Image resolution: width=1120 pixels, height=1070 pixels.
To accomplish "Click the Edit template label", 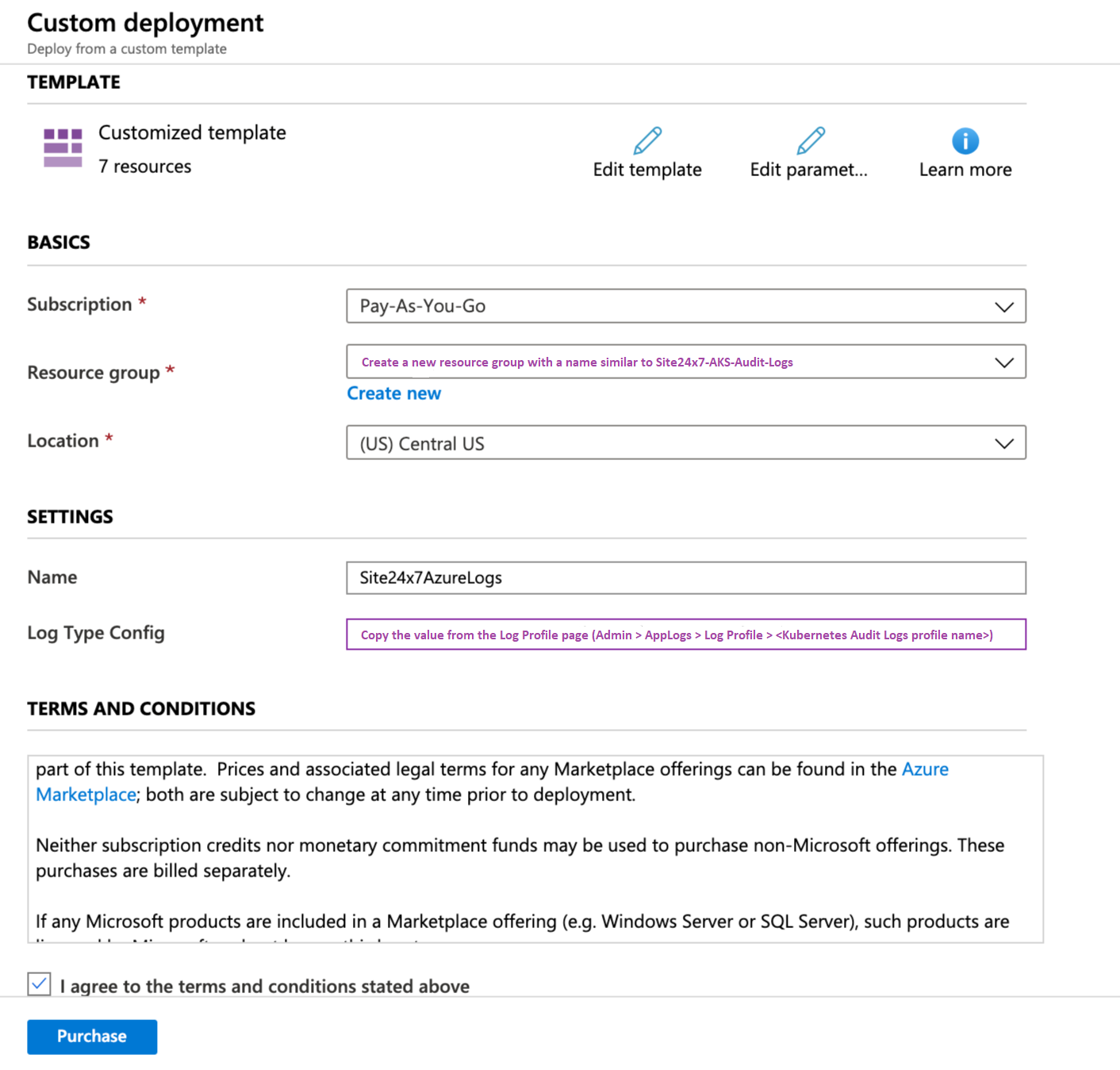I will tap(647, 170).
